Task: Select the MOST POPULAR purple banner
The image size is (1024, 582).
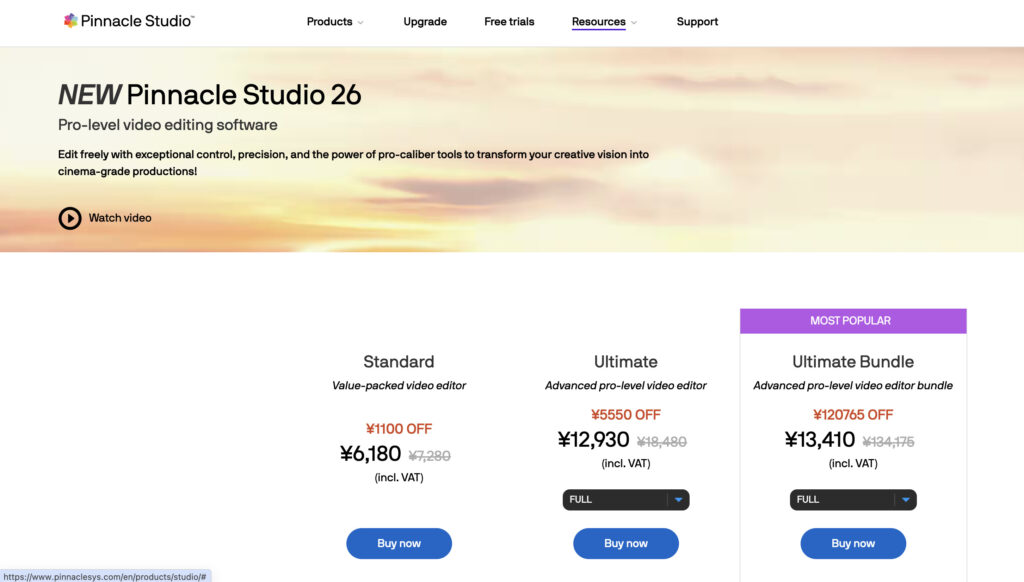Action: [853, 321]
